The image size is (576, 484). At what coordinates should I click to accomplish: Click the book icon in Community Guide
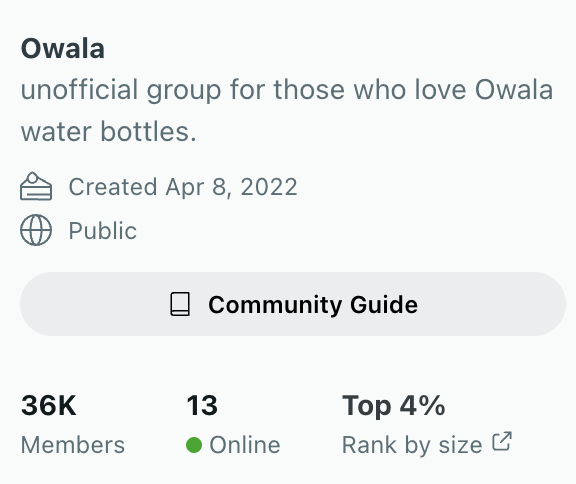point(180,304)
